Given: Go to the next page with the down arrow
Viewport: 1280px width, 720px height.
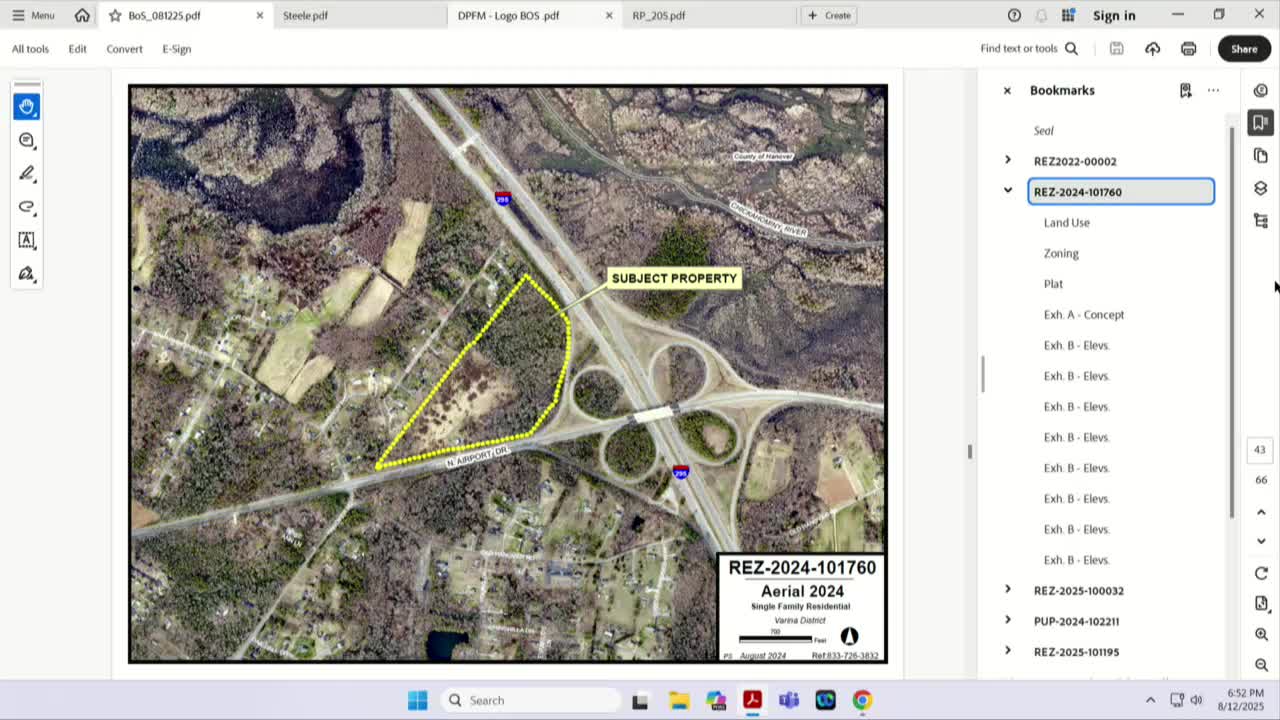Looking at the screenshot, I should 1261,541.
